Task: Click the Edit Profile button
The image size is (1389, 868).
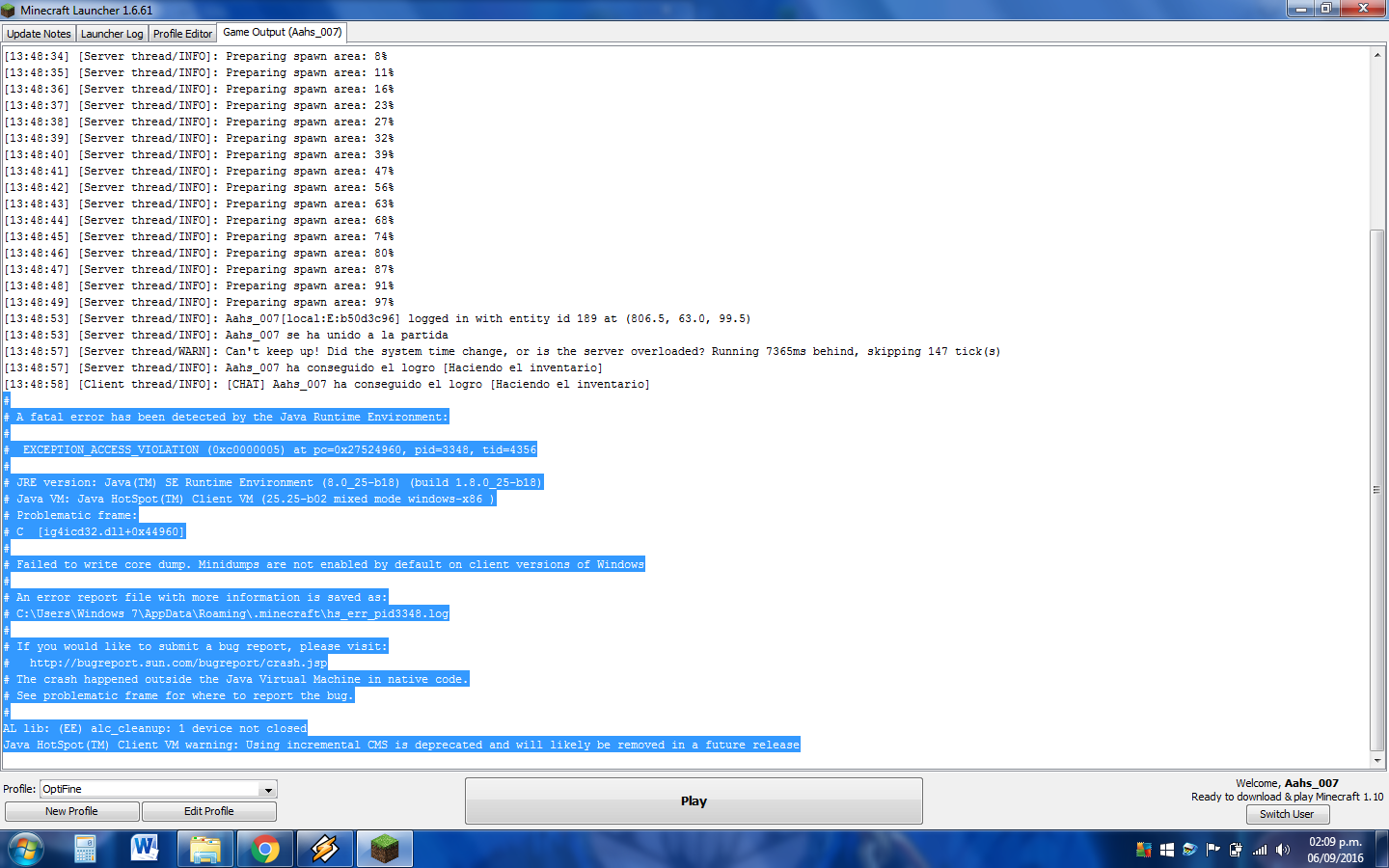Action: [209, 812]
